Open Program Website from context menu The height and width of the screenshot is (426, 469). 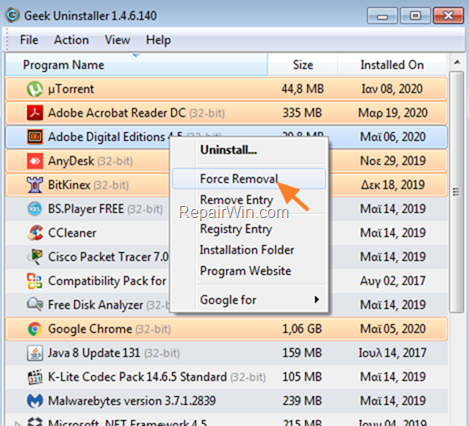pyautogui.click(x=246, y=271)
